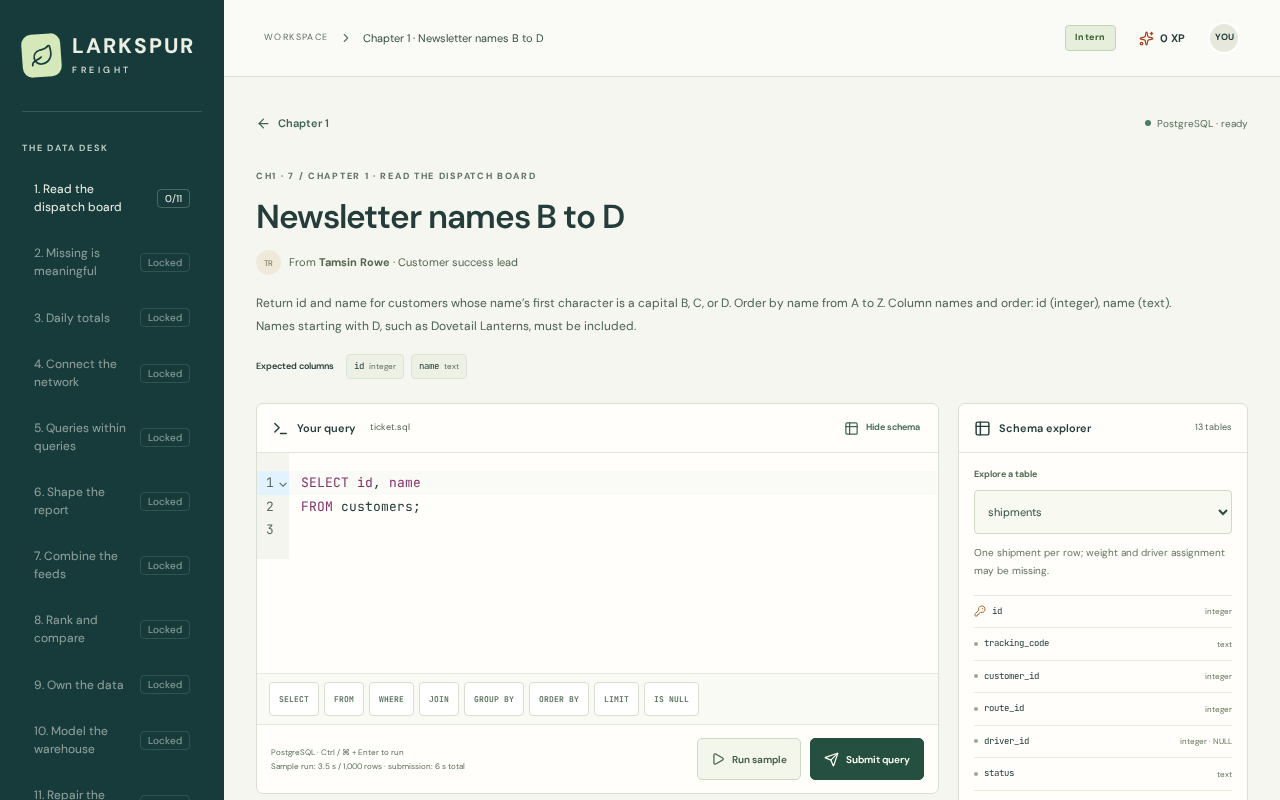1280x800 pixels.
Task: Insert the FROM keyword snippet
Action: [x=344, y=699]
